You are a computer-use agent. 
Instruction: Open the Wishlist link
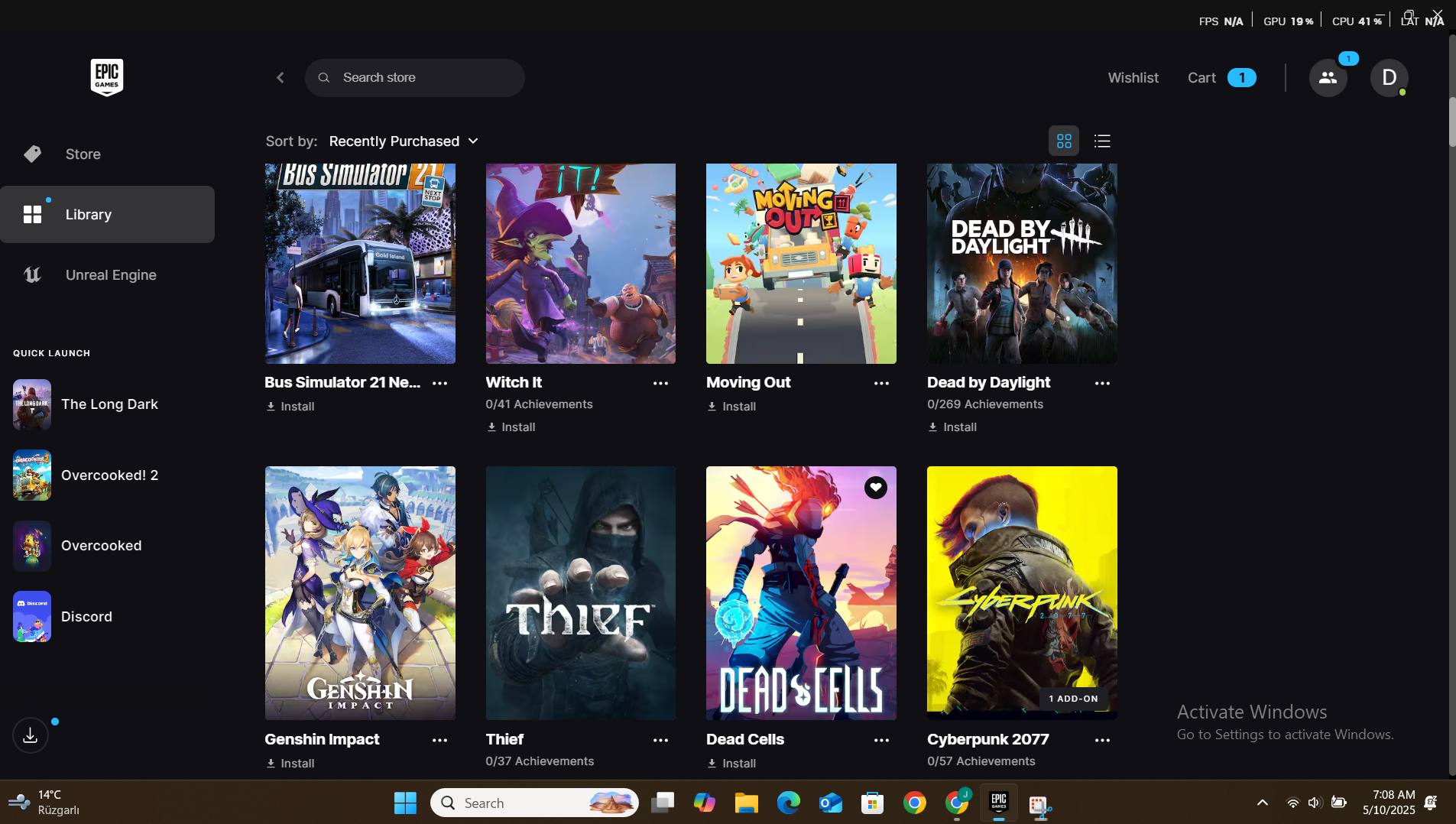pos(1133,78)
